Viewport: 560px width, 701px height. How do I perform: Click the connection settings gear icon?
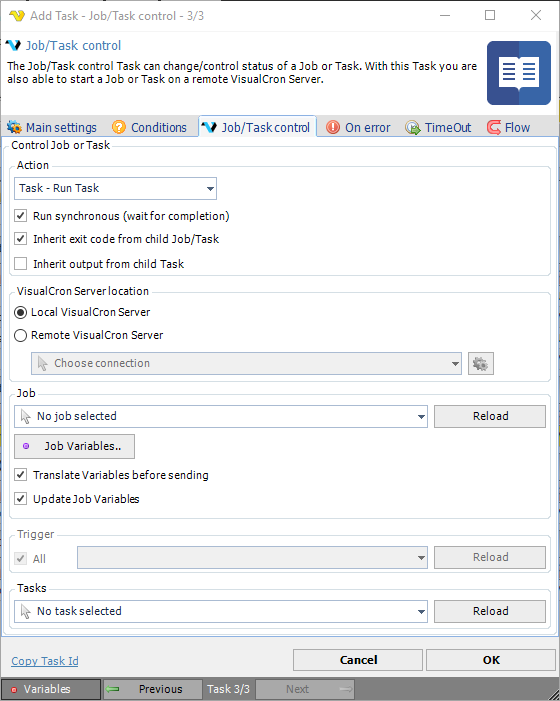(x=480, y=363)
